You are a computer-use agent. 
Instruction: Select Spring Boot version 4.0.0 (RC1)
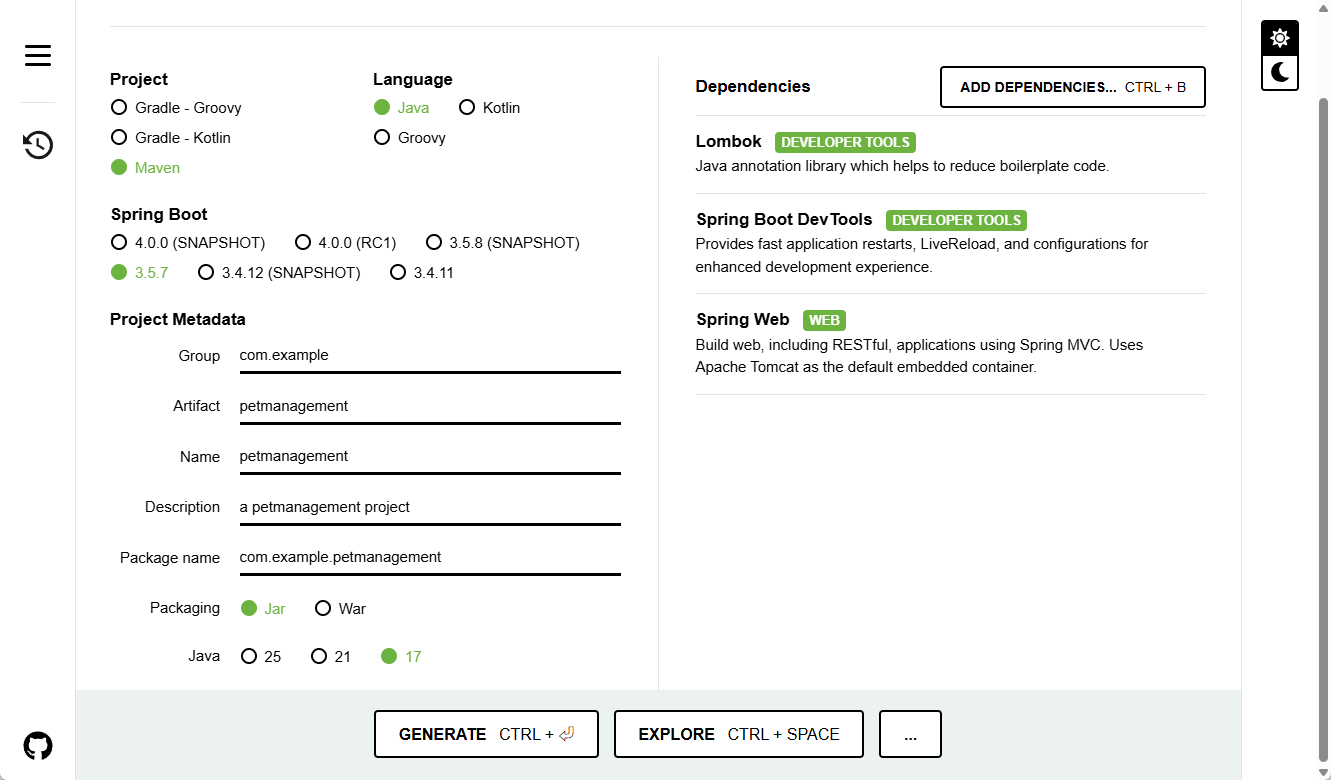pyautogui.click(x=303, y=242)
